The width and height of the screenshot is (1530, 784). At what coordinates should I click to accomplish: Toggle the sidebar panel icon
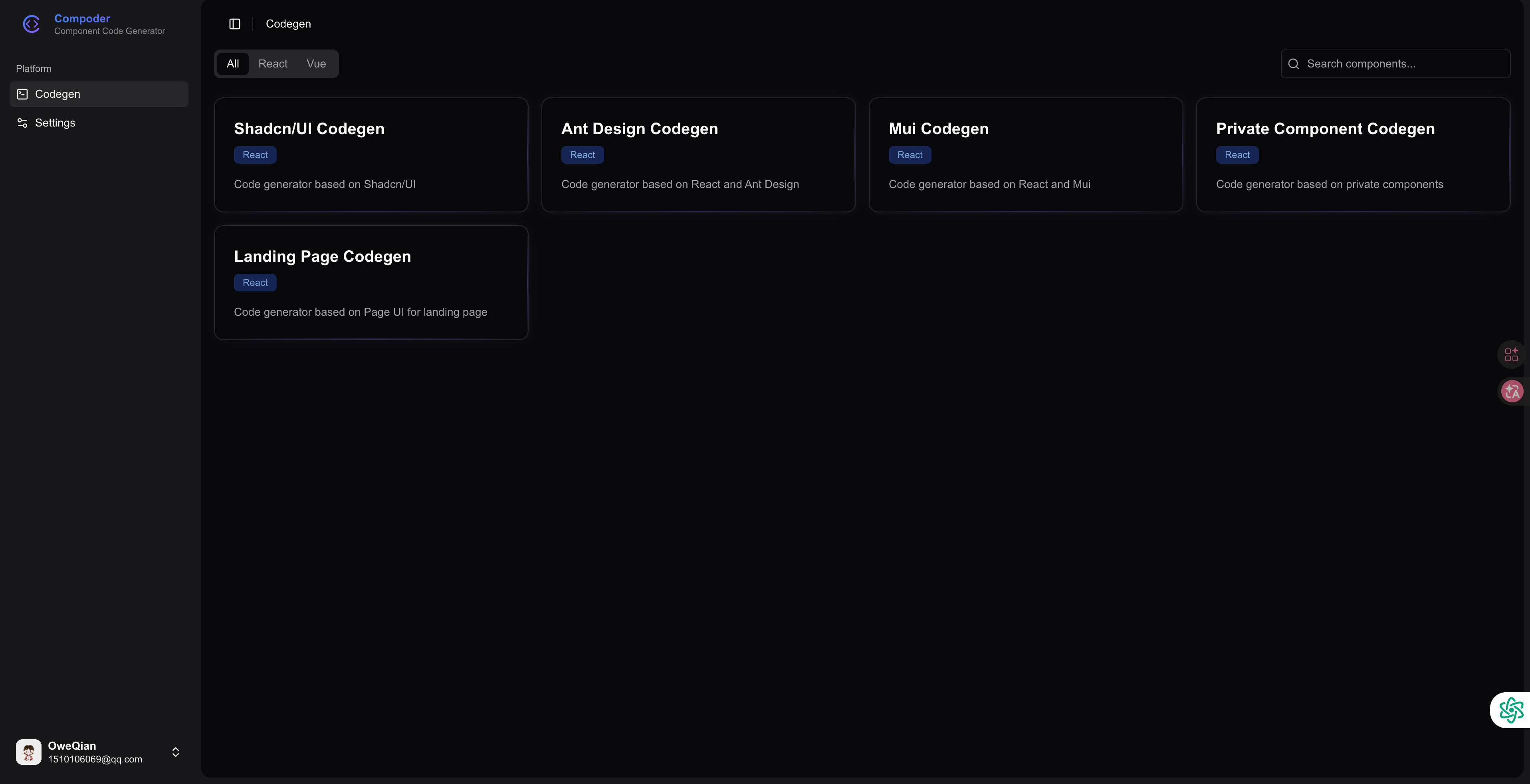pos(235,24)
